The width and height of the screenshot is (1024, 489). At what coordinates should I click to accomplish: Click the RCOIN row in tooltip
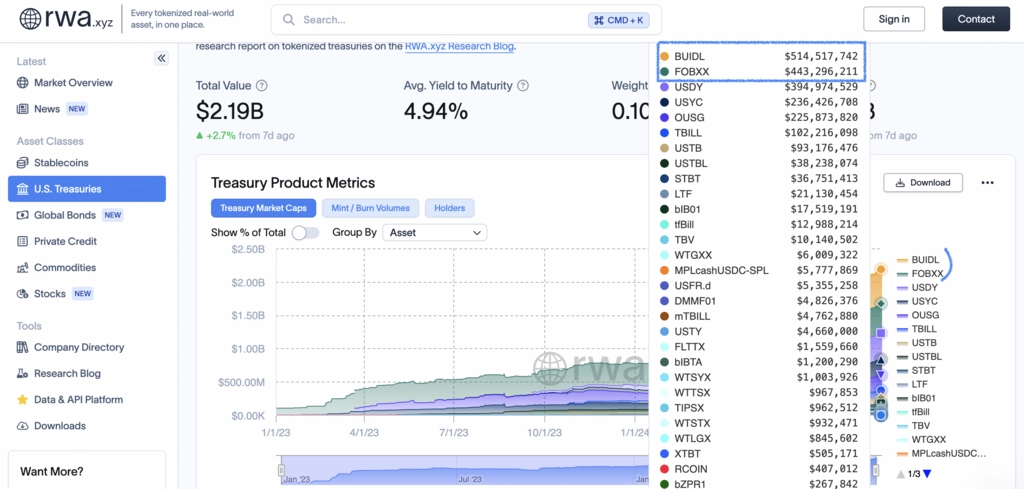point(760,469)
